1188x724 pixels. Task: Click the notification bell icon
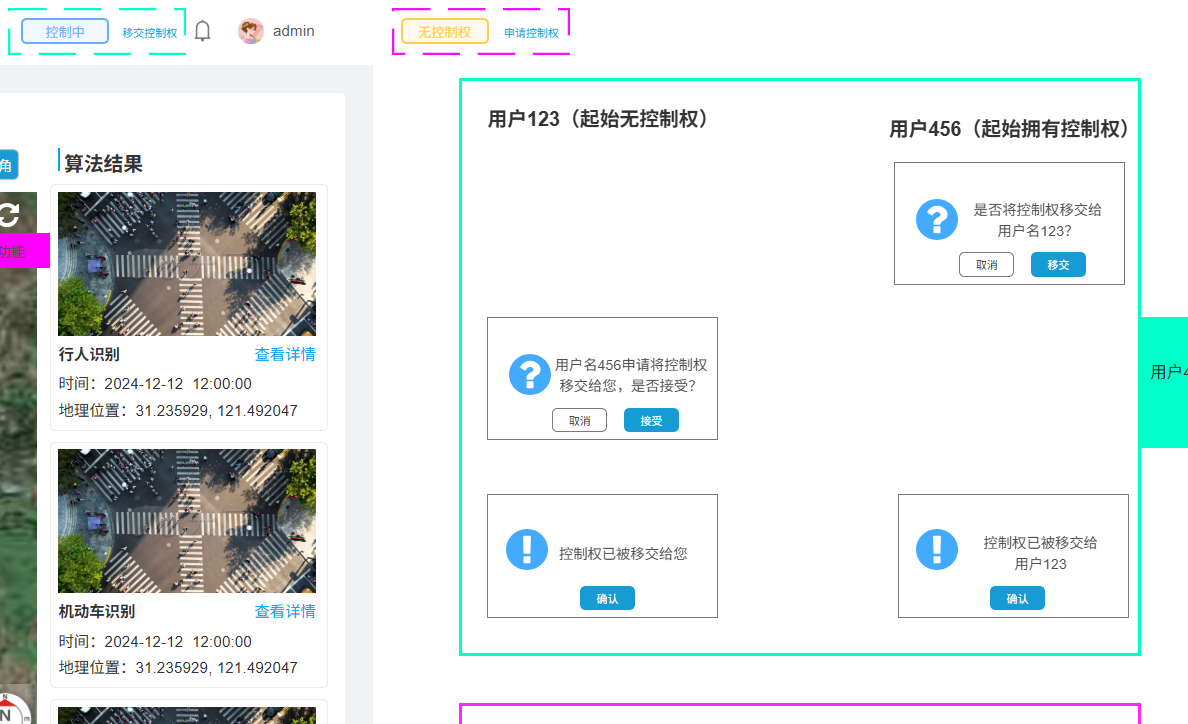tap(202, 31)
